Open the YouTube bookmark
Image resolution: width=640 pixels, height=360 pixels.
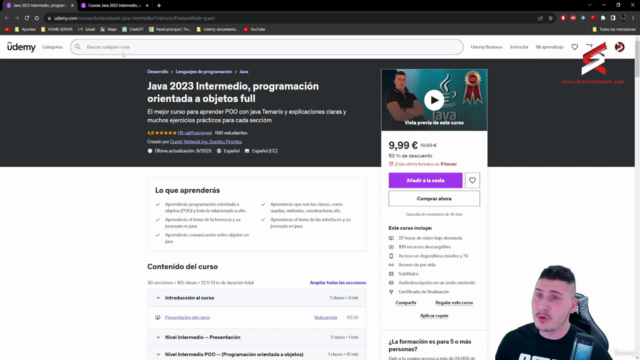point(254,29)
